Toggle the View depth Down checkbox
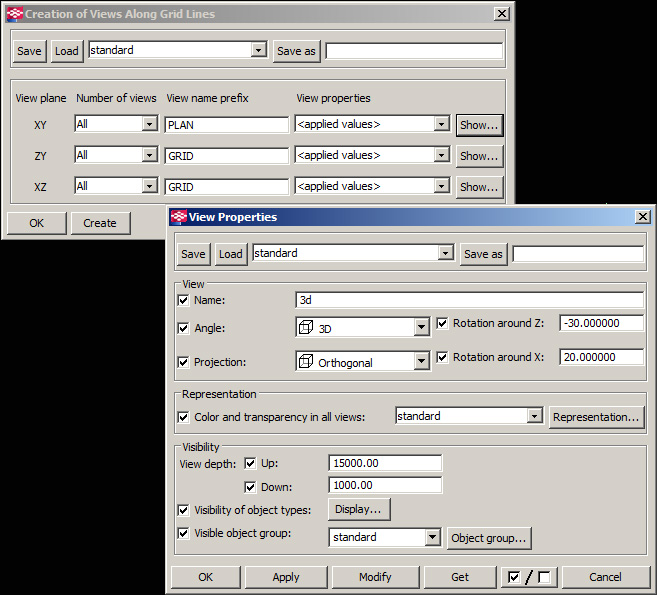The width and height of the screenshot is (657, 595). coord(250,487)
